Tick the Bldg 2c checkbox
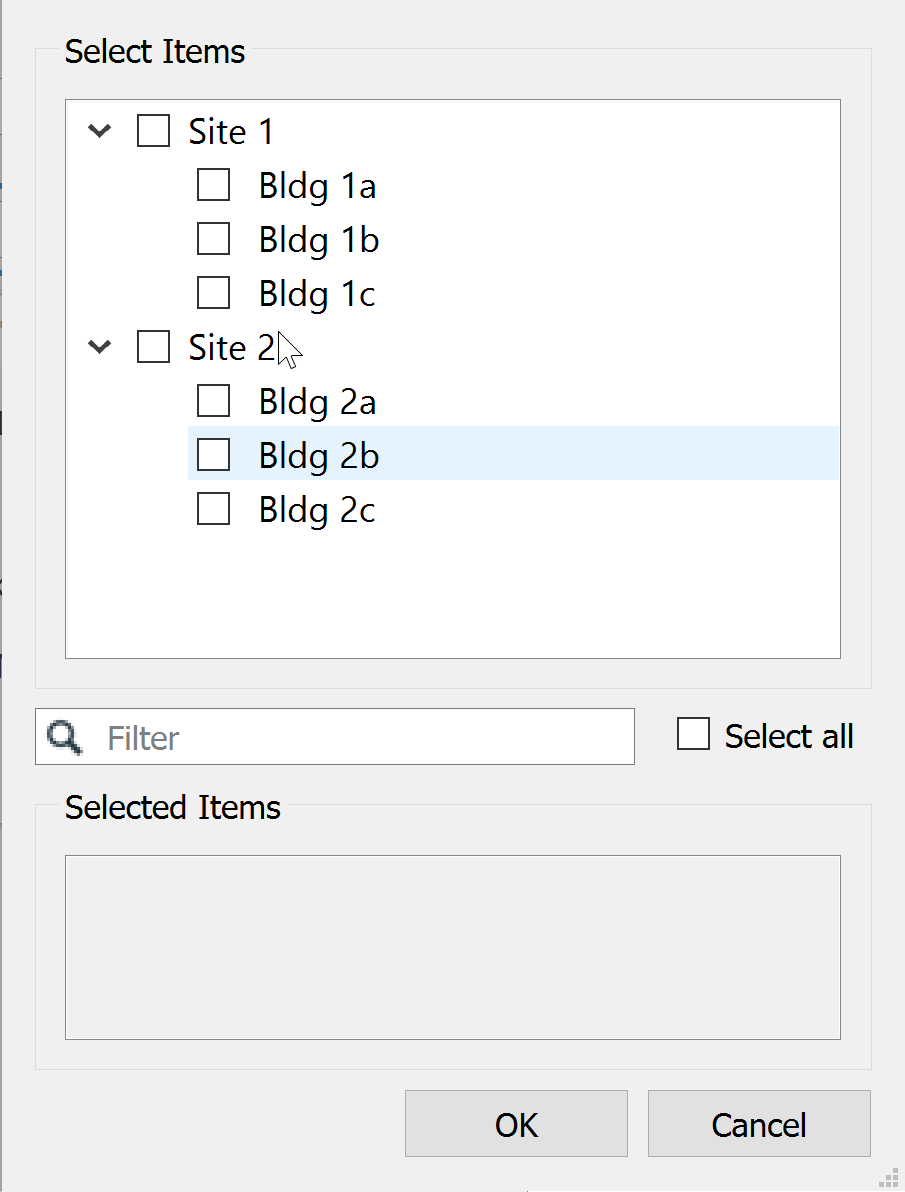This screenshot has height=1192, width=905. (213, 509)
